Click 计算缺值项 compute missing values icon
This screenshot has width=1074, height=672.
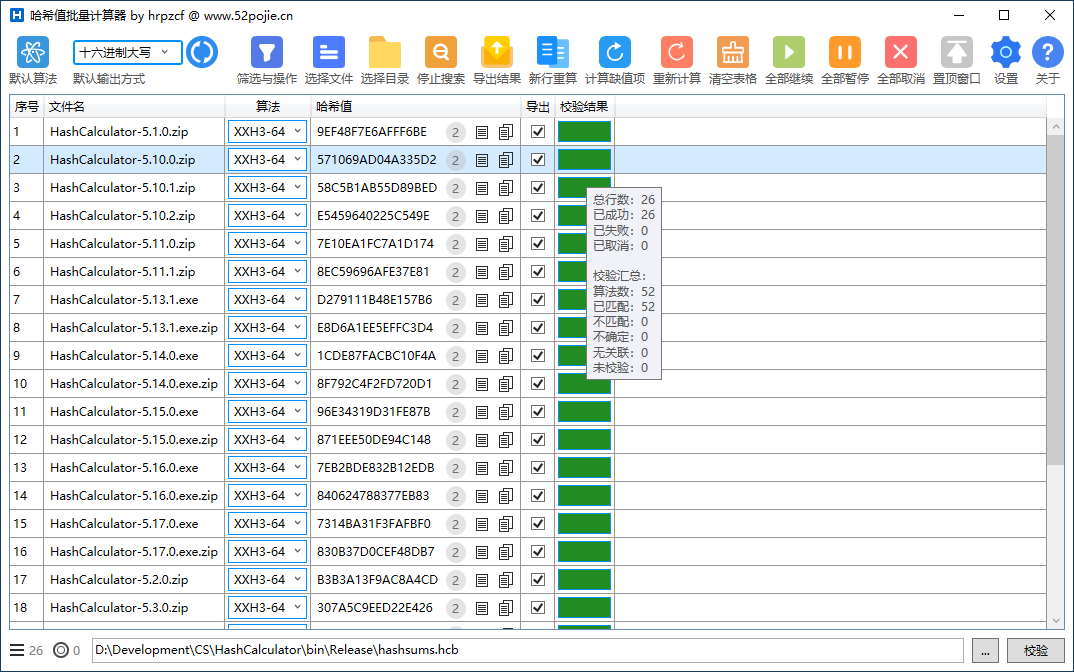coord(615,53)
